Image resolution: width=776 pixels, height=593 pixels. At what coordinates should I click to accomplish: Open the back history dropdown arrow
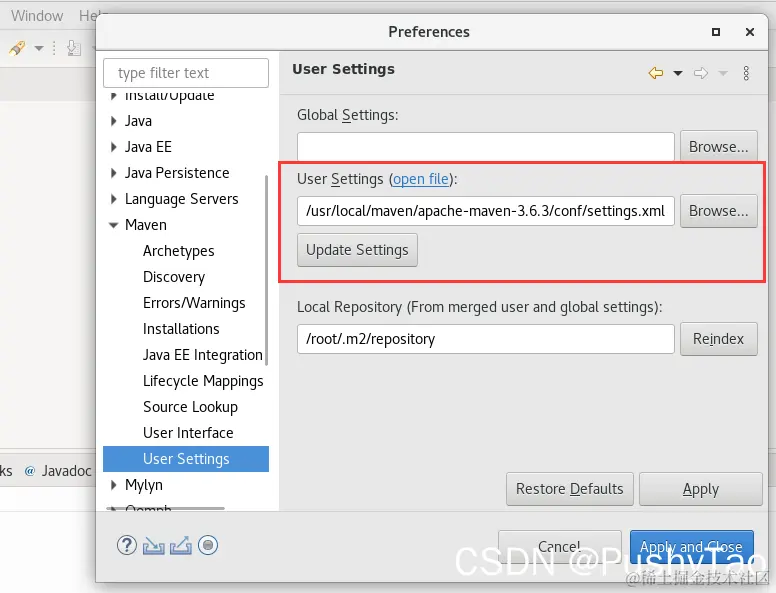click(678, 73)
